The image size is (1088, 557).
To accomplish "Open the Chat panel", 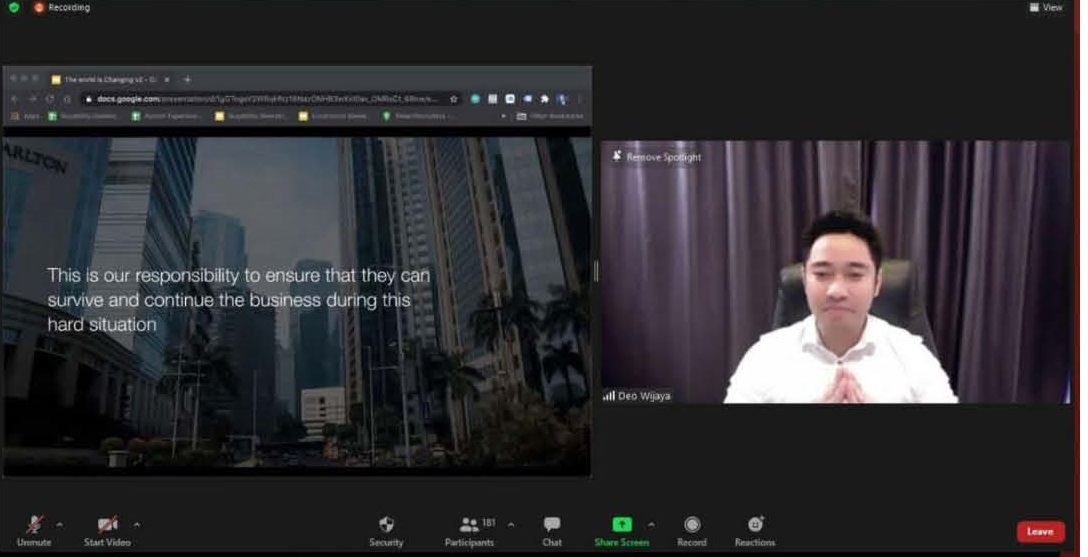I will click(x=552, y=529).
